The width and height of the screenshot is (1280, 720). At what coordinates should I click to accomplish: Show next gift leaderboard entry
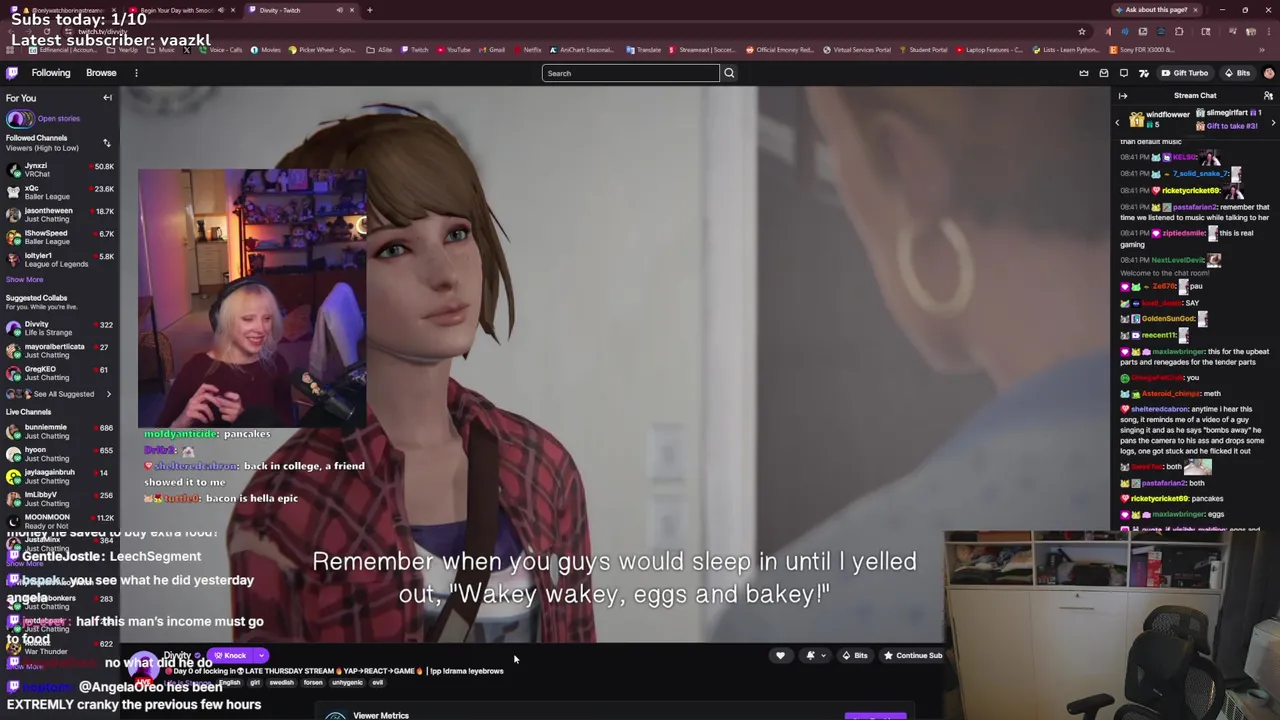pos(1273,122)
